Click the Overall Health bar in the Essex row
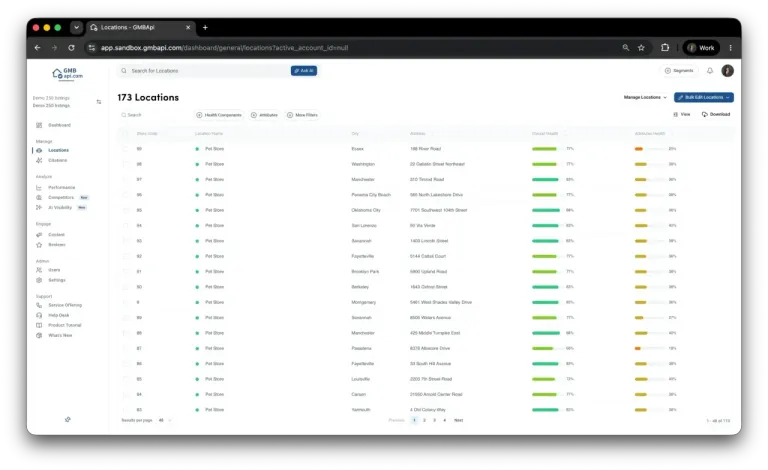 (546, 149)
